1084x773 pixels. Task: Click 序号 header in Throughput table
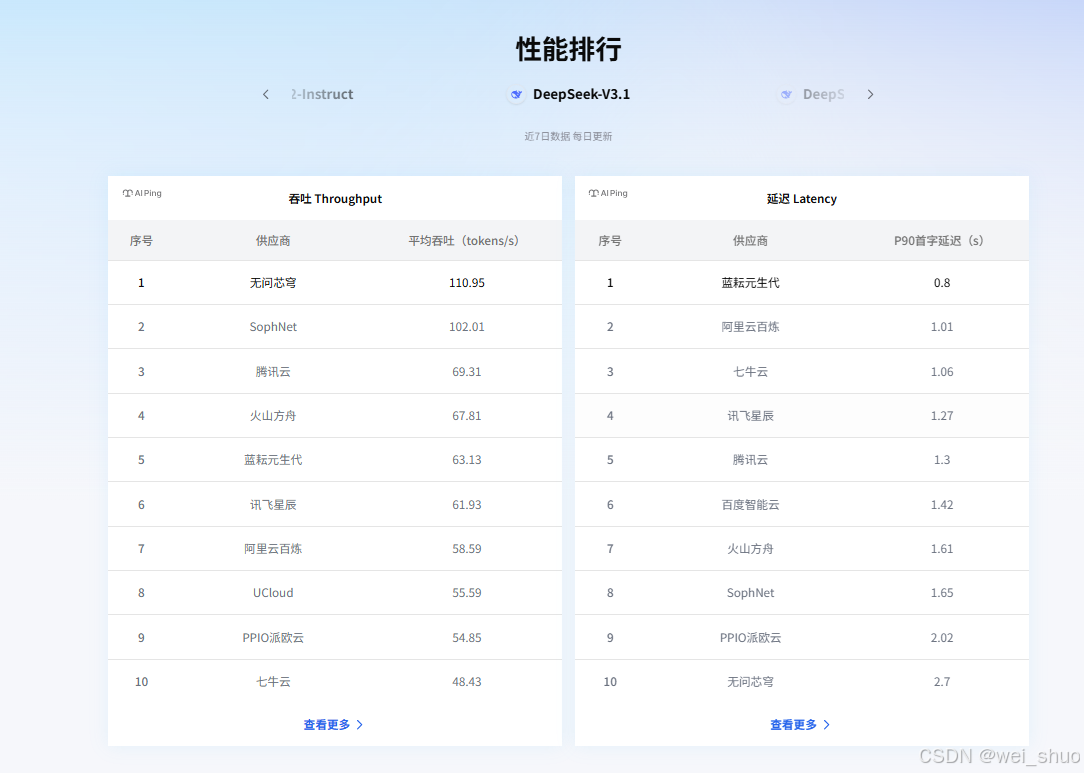point(141,241)
